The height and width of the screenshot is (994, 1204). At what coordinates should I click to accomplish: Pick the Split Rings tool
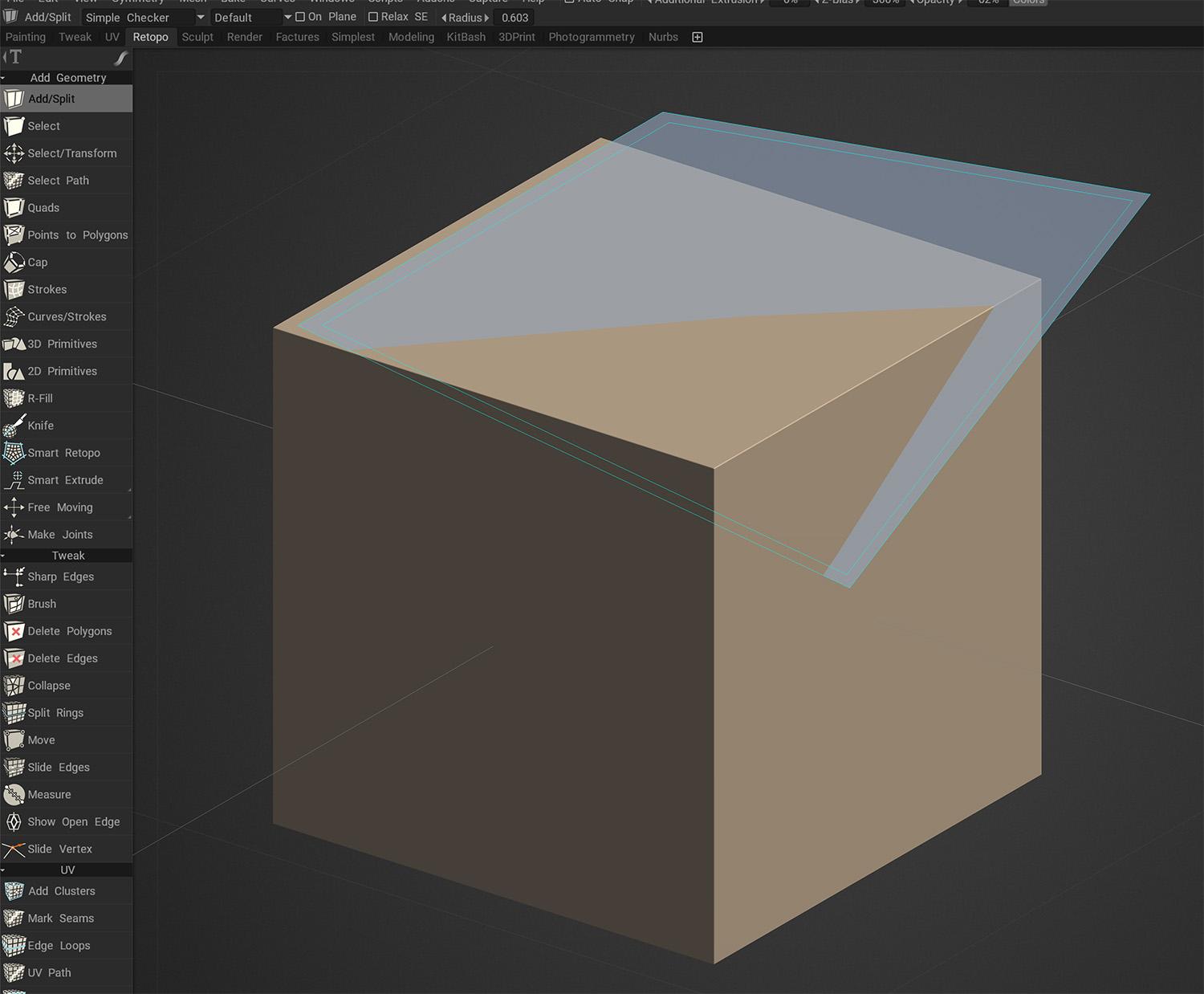click(55, 713)
